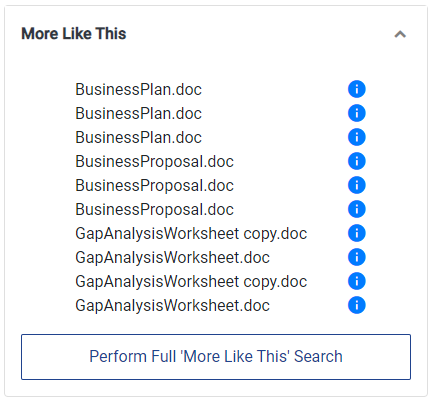This screenshot has width=433, height=404.
Task: Open the first BusinessProposal.doc document
Action: point(154,162)
